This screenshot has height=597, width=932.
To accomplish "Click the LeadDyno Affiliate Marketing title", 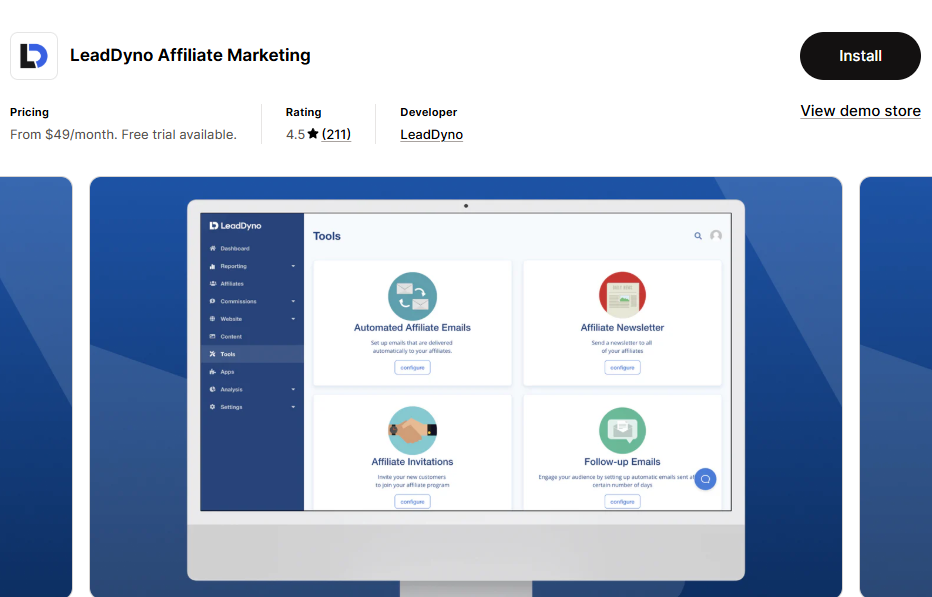I will (190, 55).
